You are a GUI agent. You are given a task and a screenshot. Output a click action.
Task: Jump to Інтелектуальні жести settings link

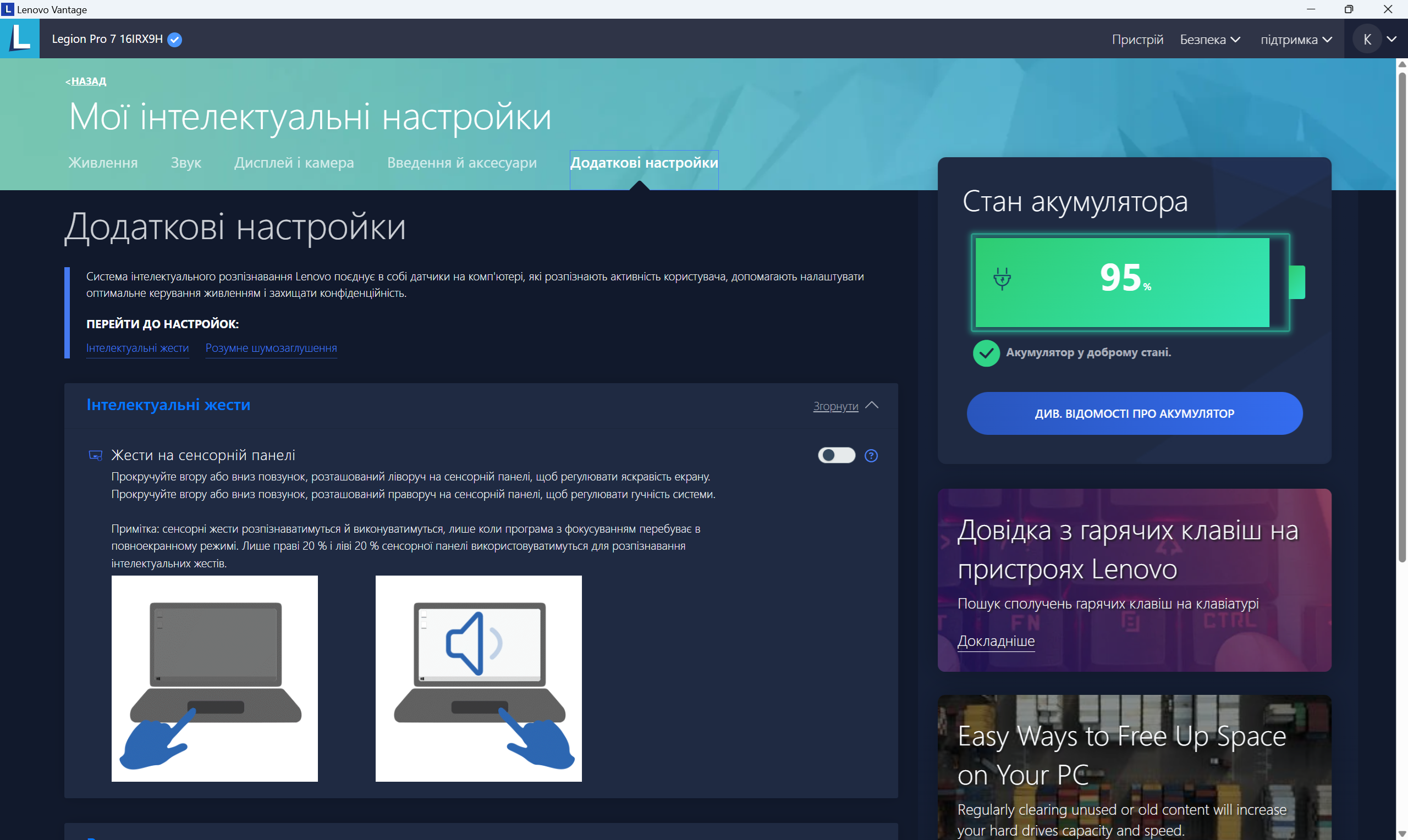137,348
